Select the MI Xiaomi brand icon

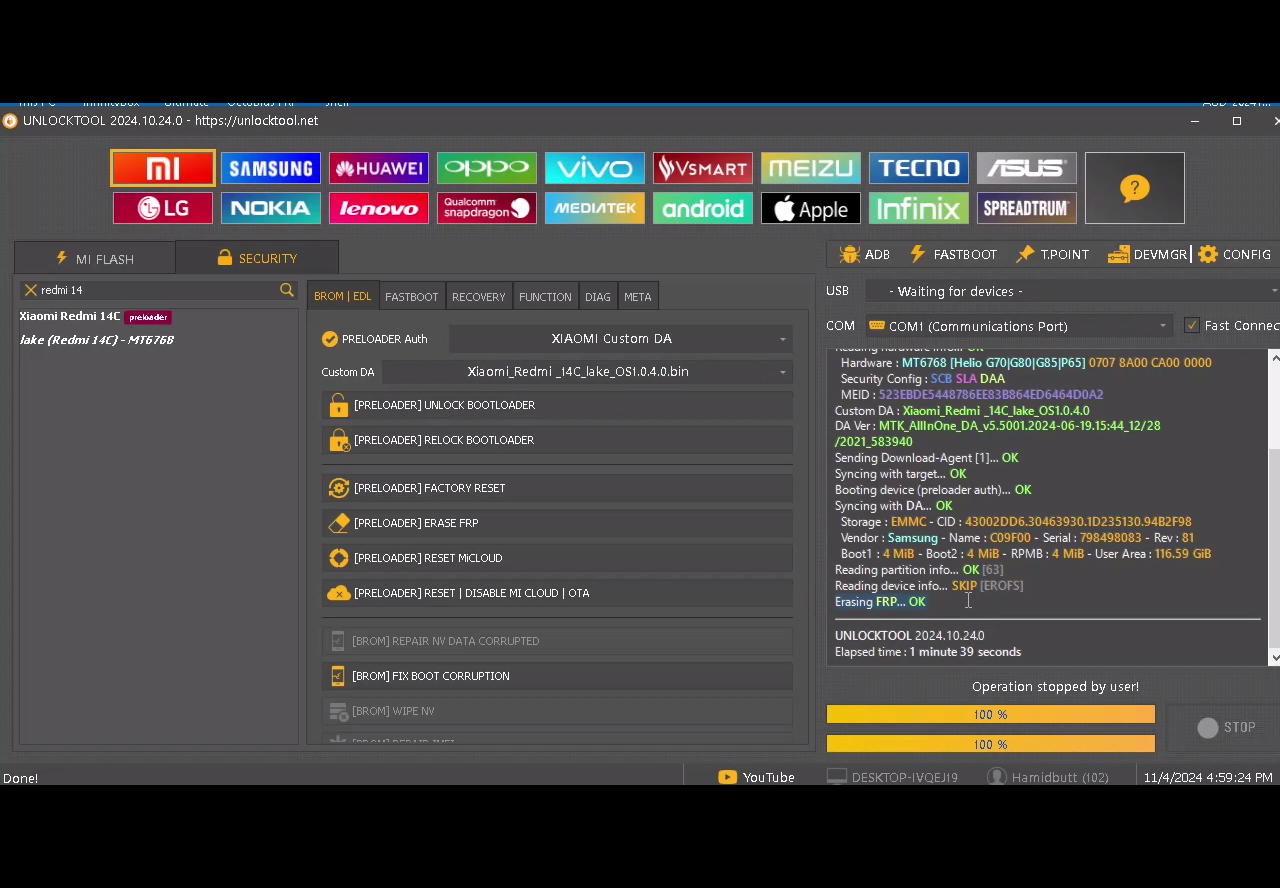tap(163, 168)
